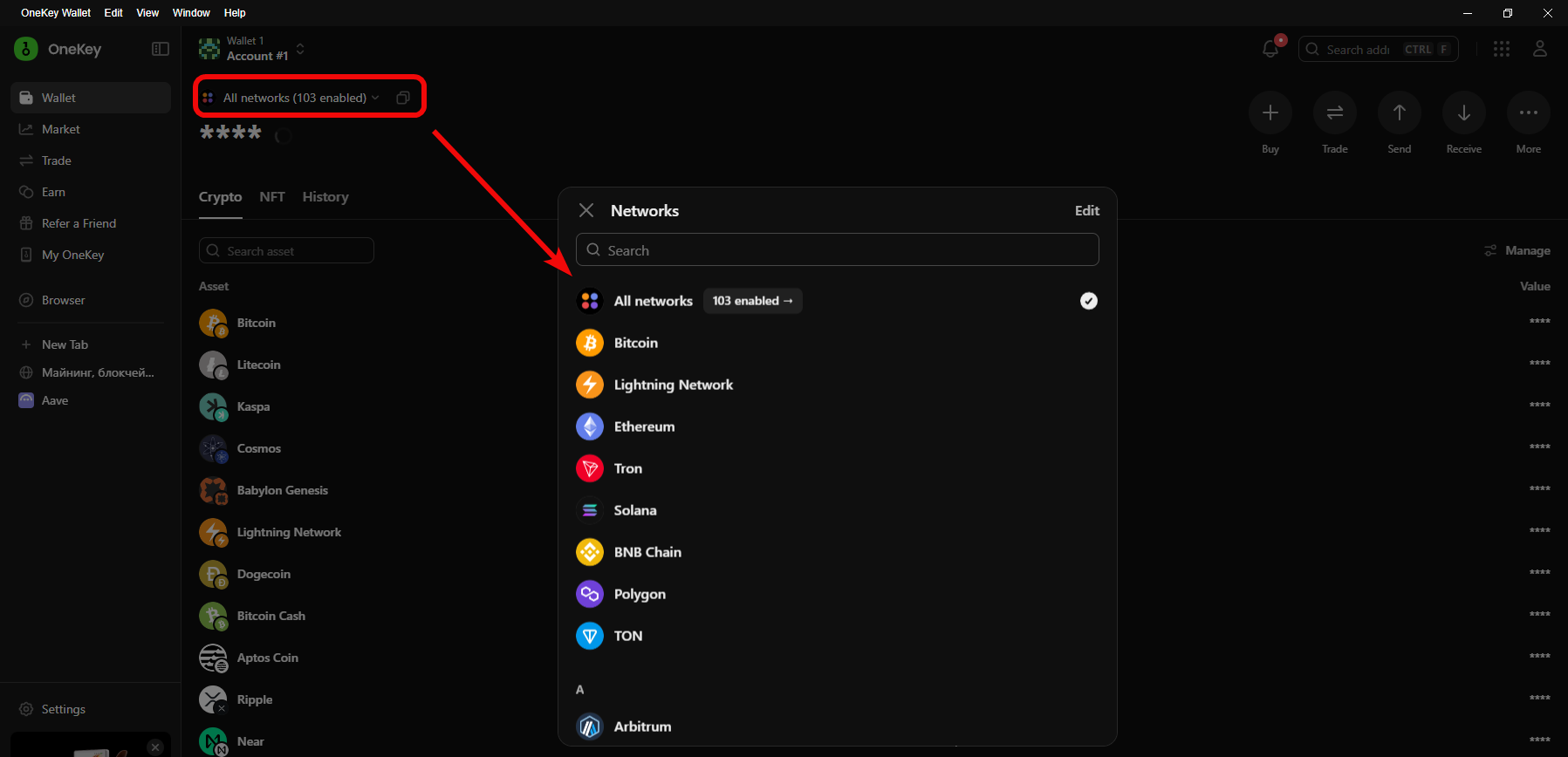Collapse the sidebar panel toggle icon
Screen dimensions: 1568x757
pos(161,49)
